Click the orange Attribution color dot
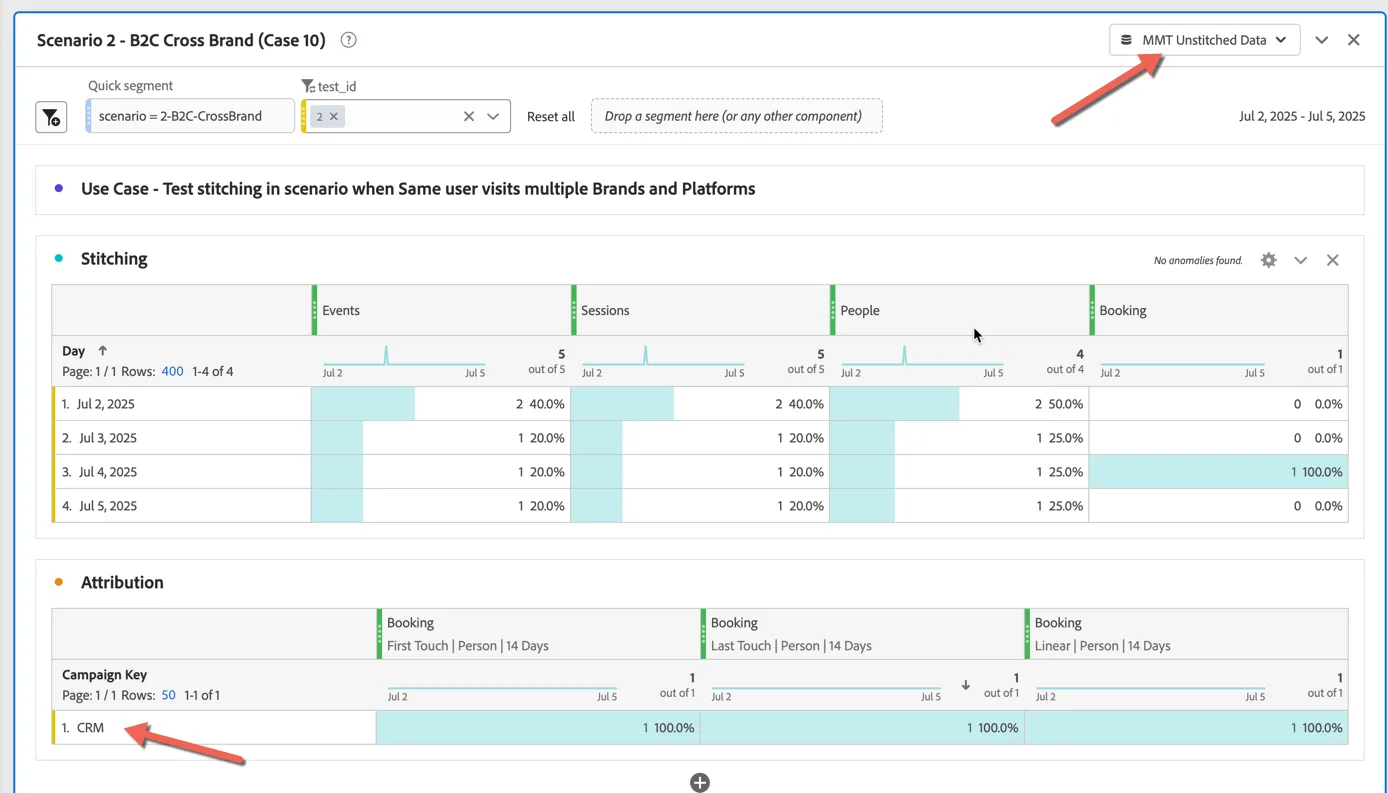Viewport: 1388px width, 793px height. tap(59, 582)
